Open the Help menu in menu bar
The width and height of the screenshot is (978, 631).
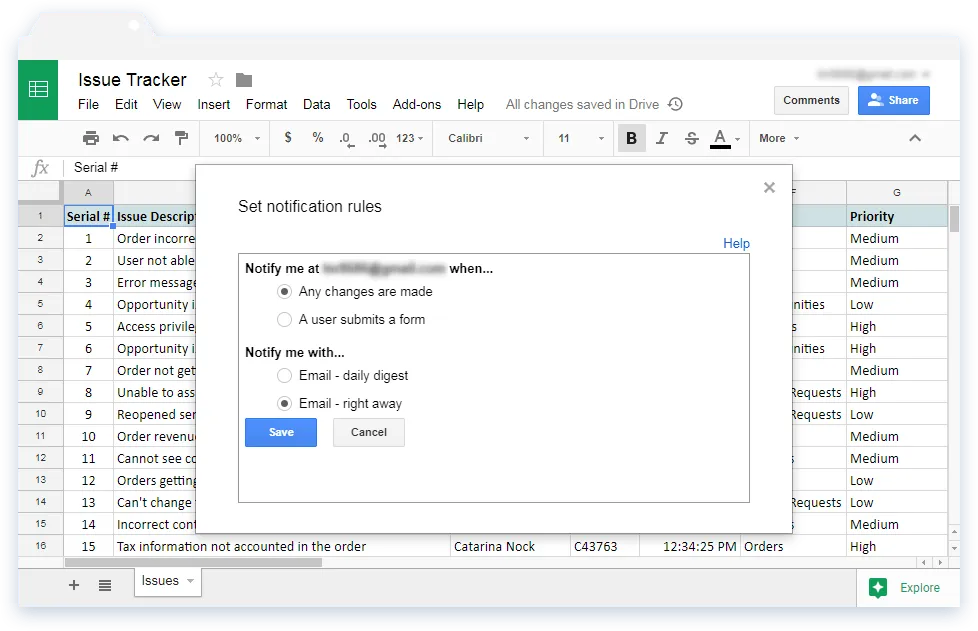click(470, 104)
